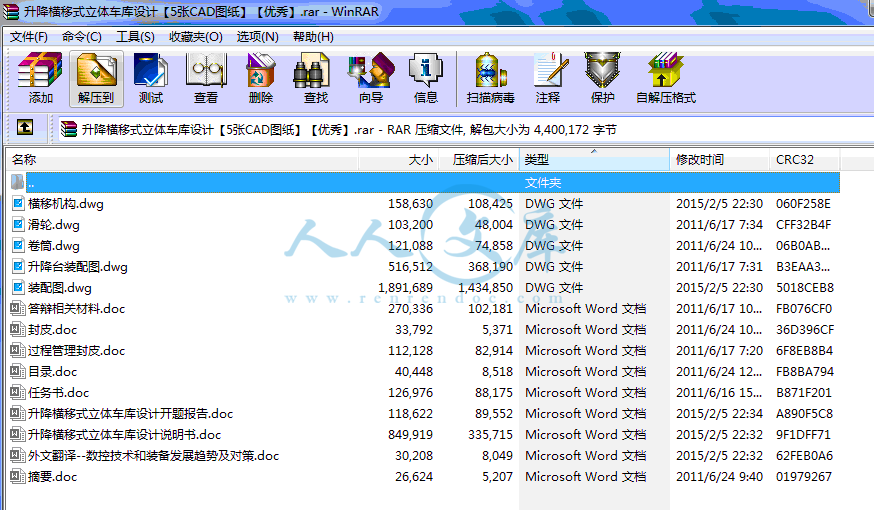Open the 选项(N) menu
Image resolution: width=874 pixels, height=510 pixels.
[x=258, y=37]
